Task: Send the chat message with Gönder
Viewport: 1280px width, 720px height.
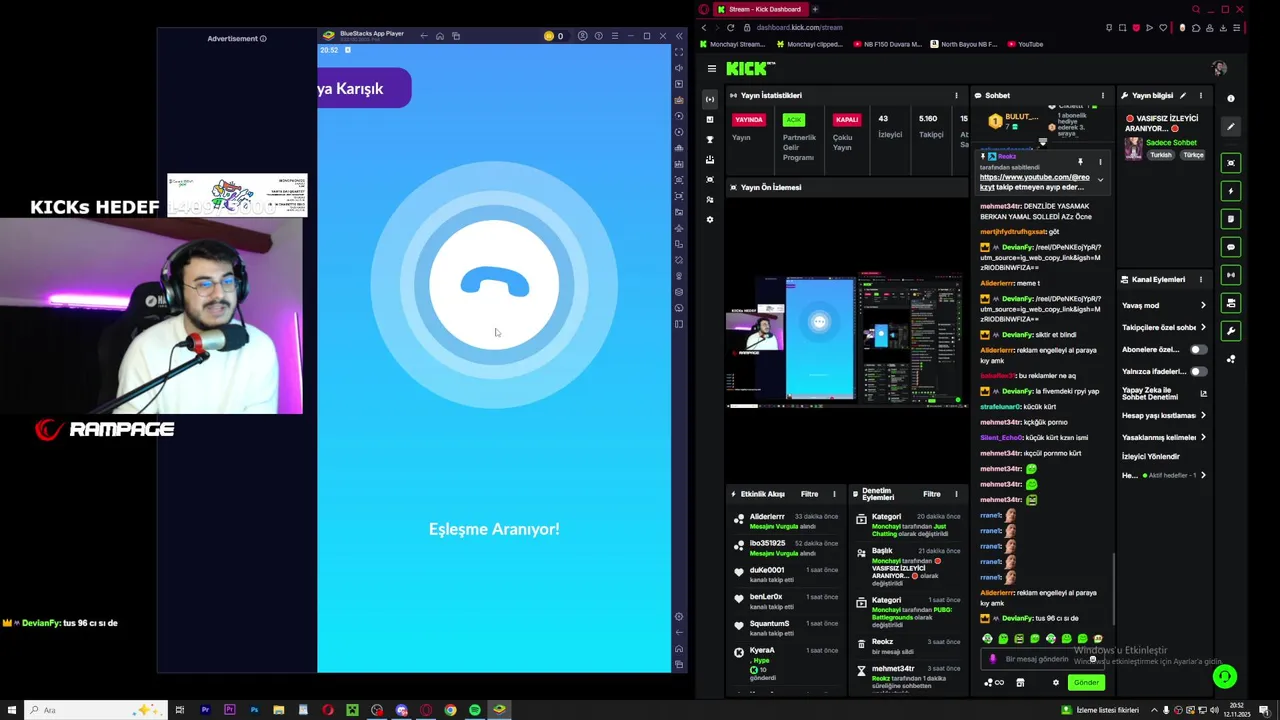Action: pos(1086,683)
